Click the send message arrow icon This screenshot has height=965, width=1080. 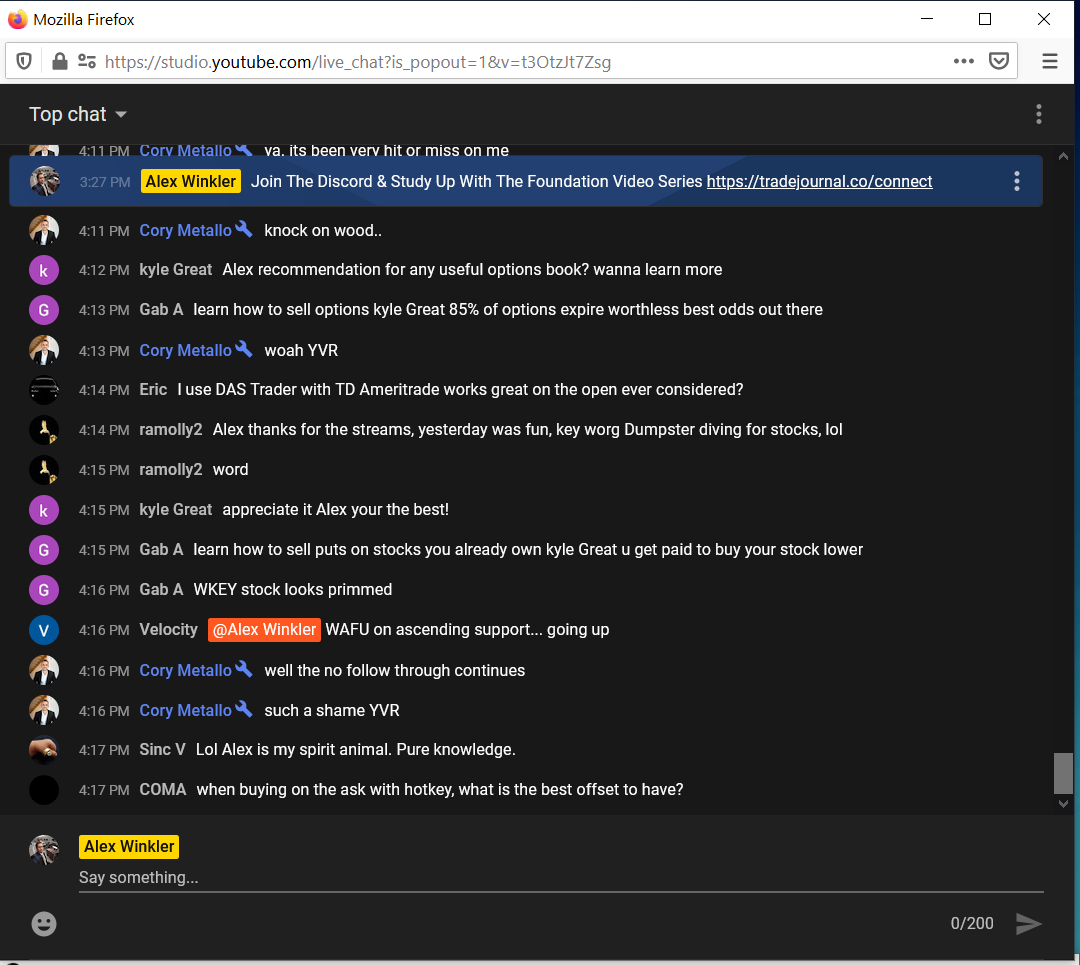pos(1029,924)
